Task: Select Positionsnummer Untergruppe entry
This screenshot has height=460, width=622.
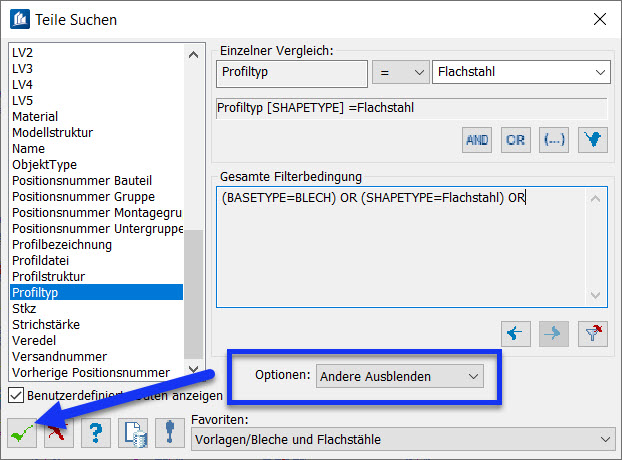Action: point(96,228)
